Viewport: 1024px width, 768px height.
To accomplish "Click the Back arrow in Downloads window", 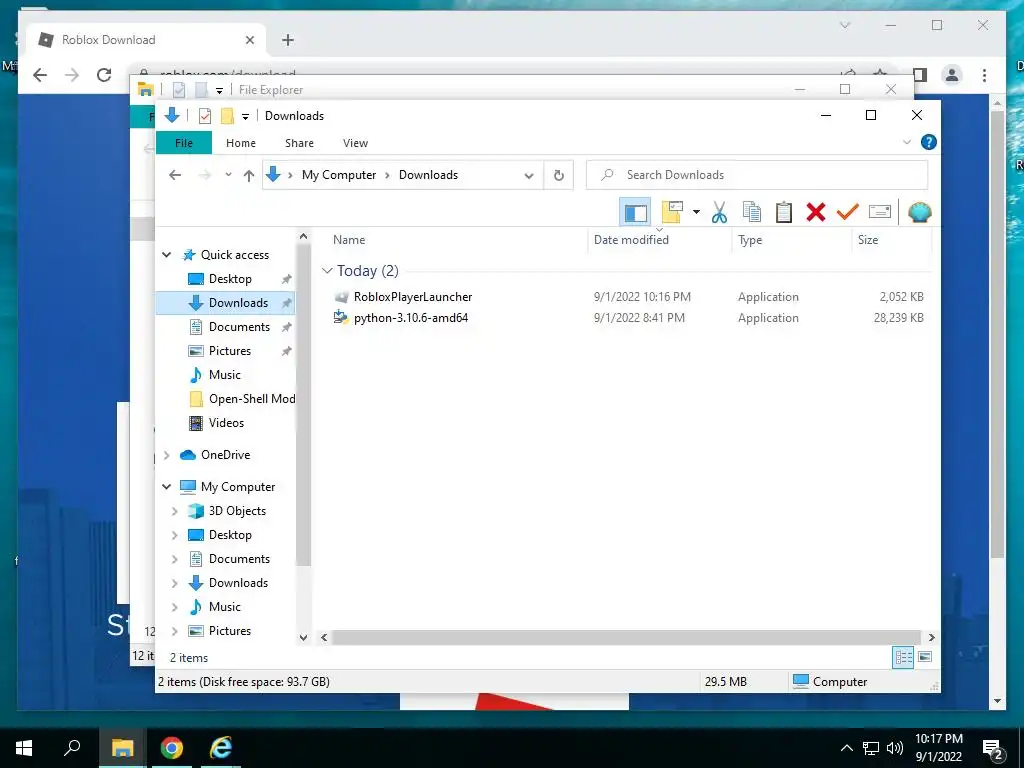I will [x=174, y=175].
